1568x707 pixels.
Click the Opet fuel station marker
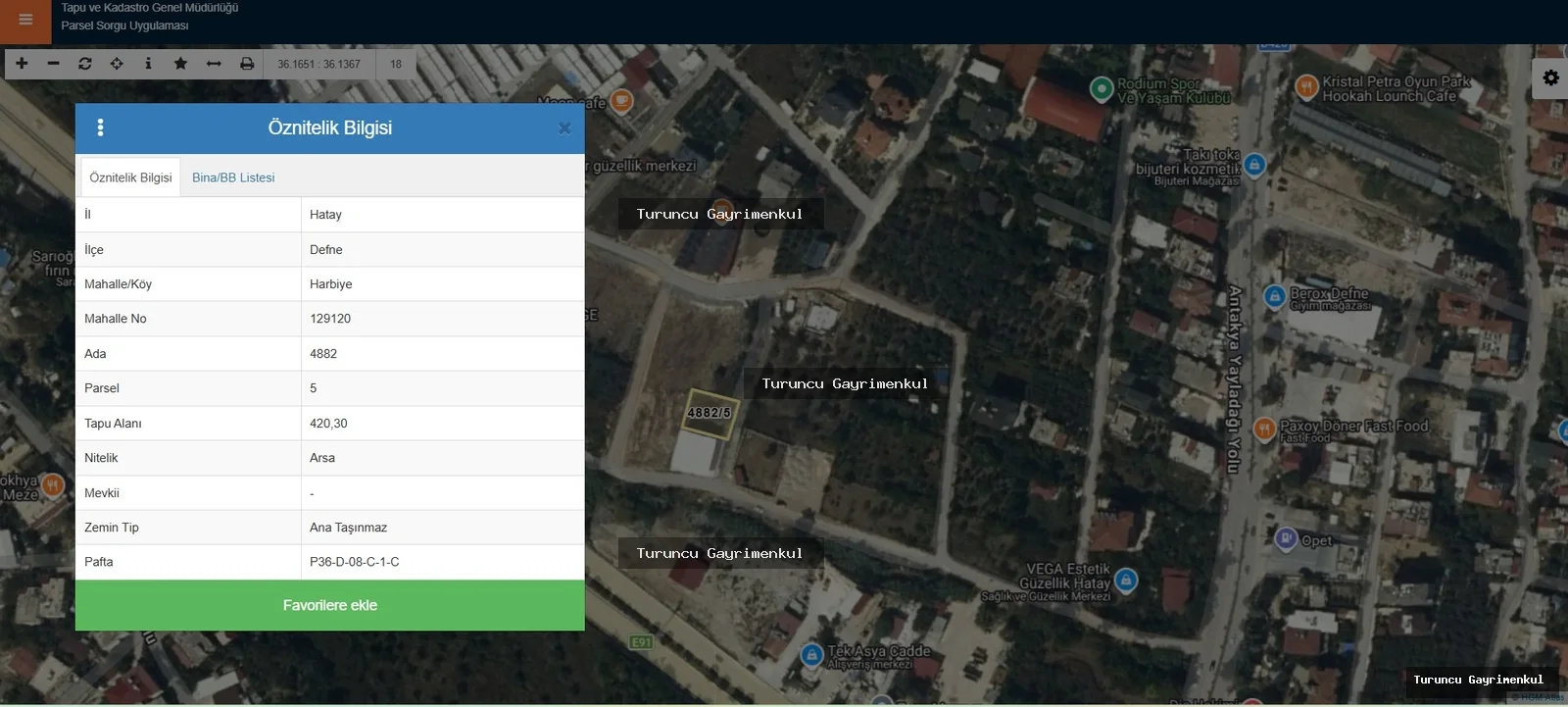[1286, 537]
